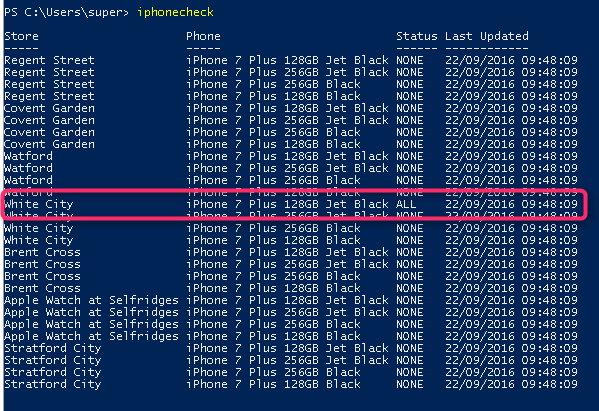Click the phone model in first Regent Street row

(287, 60)
